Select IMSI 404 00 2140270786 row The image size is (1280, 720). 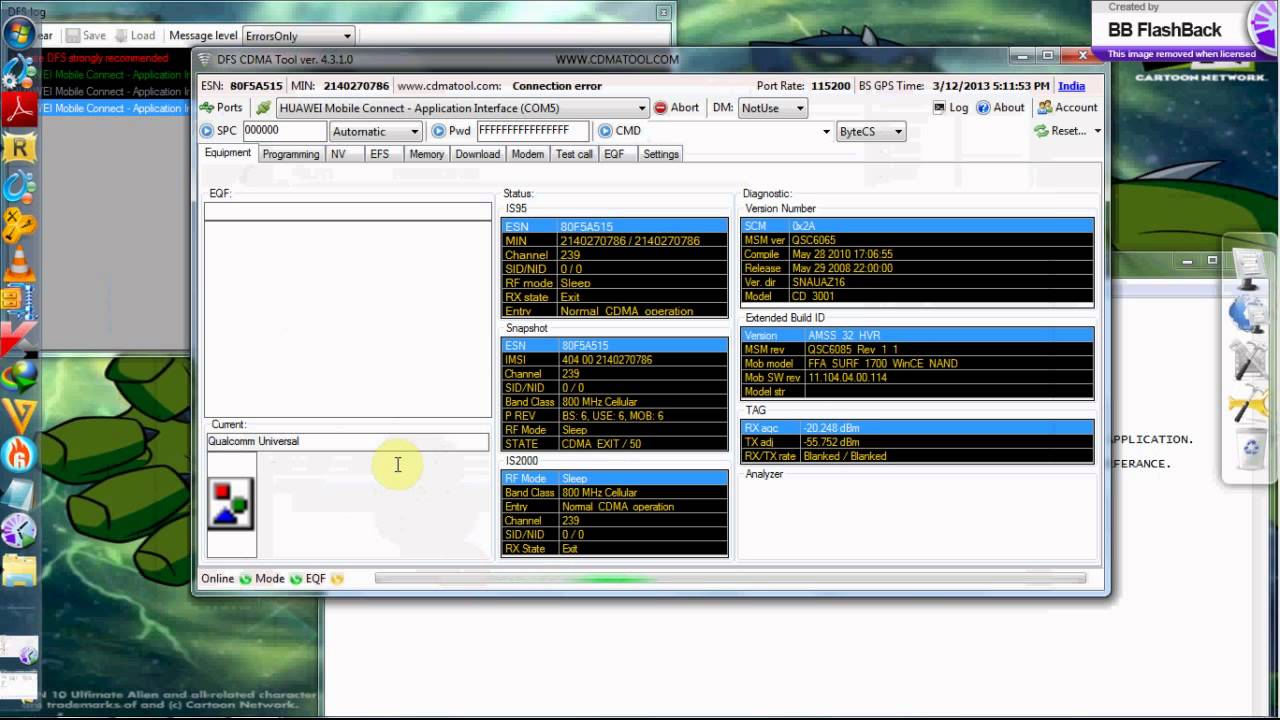[614, 360]
